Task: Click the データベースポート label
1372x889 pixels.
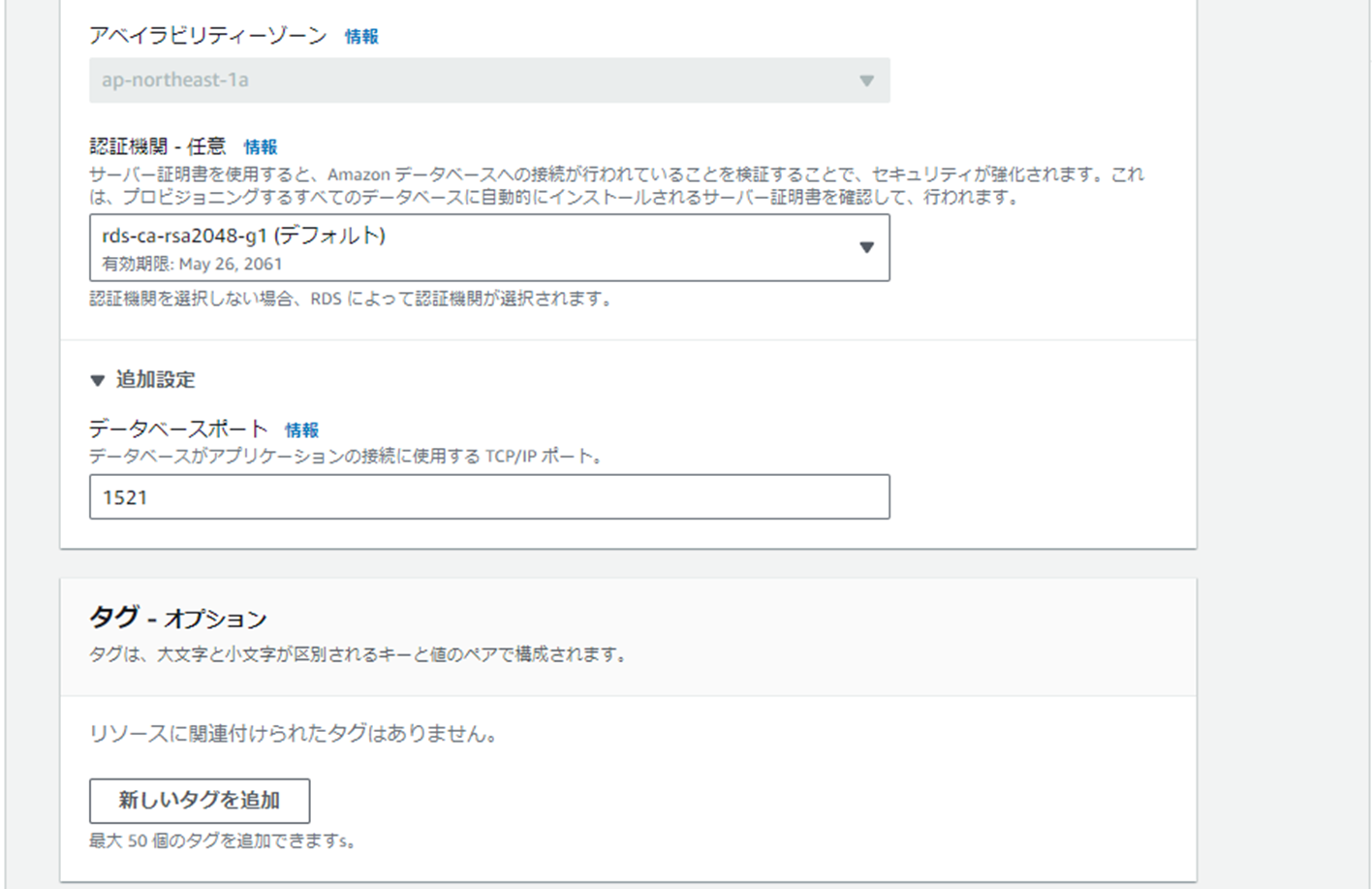Action: pos(178,429)
